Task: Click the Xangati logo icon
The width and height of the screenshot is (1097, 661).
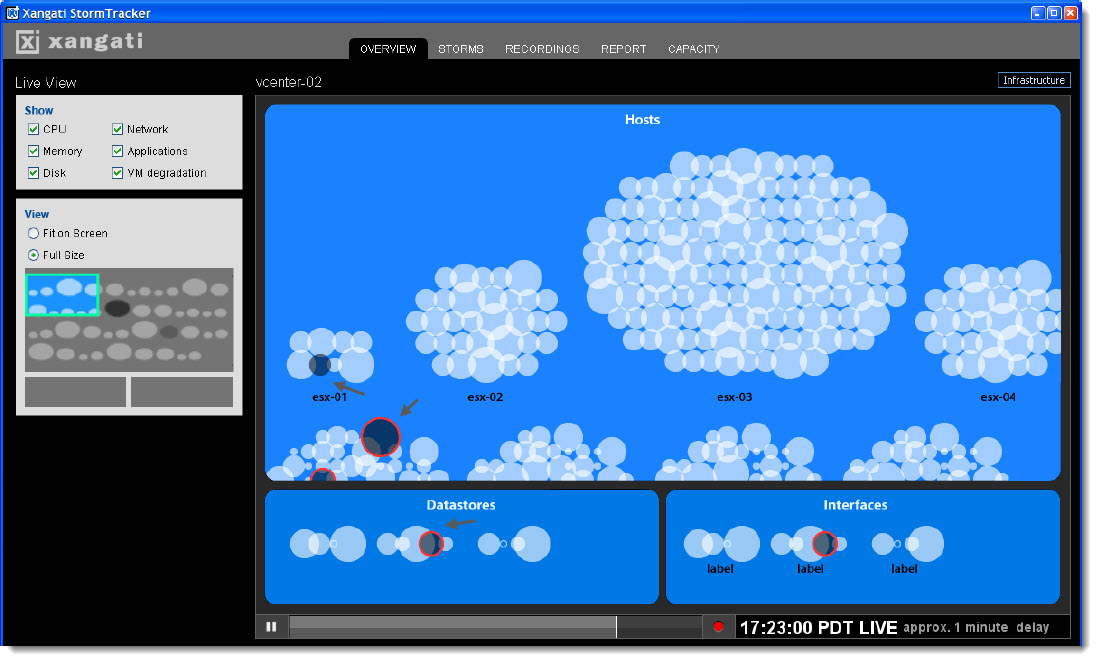Action: point(27,42)
